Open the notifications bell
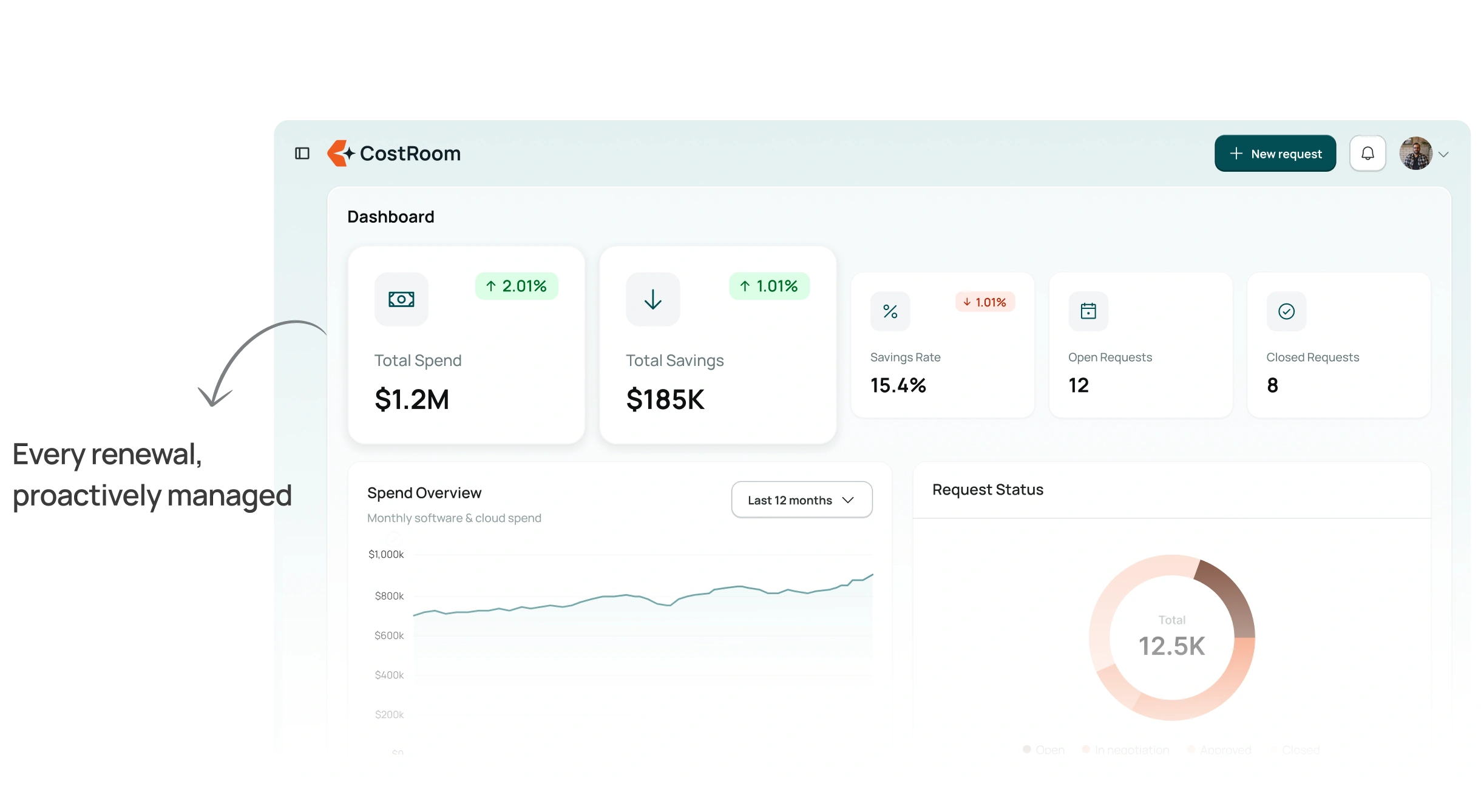 1367,154
